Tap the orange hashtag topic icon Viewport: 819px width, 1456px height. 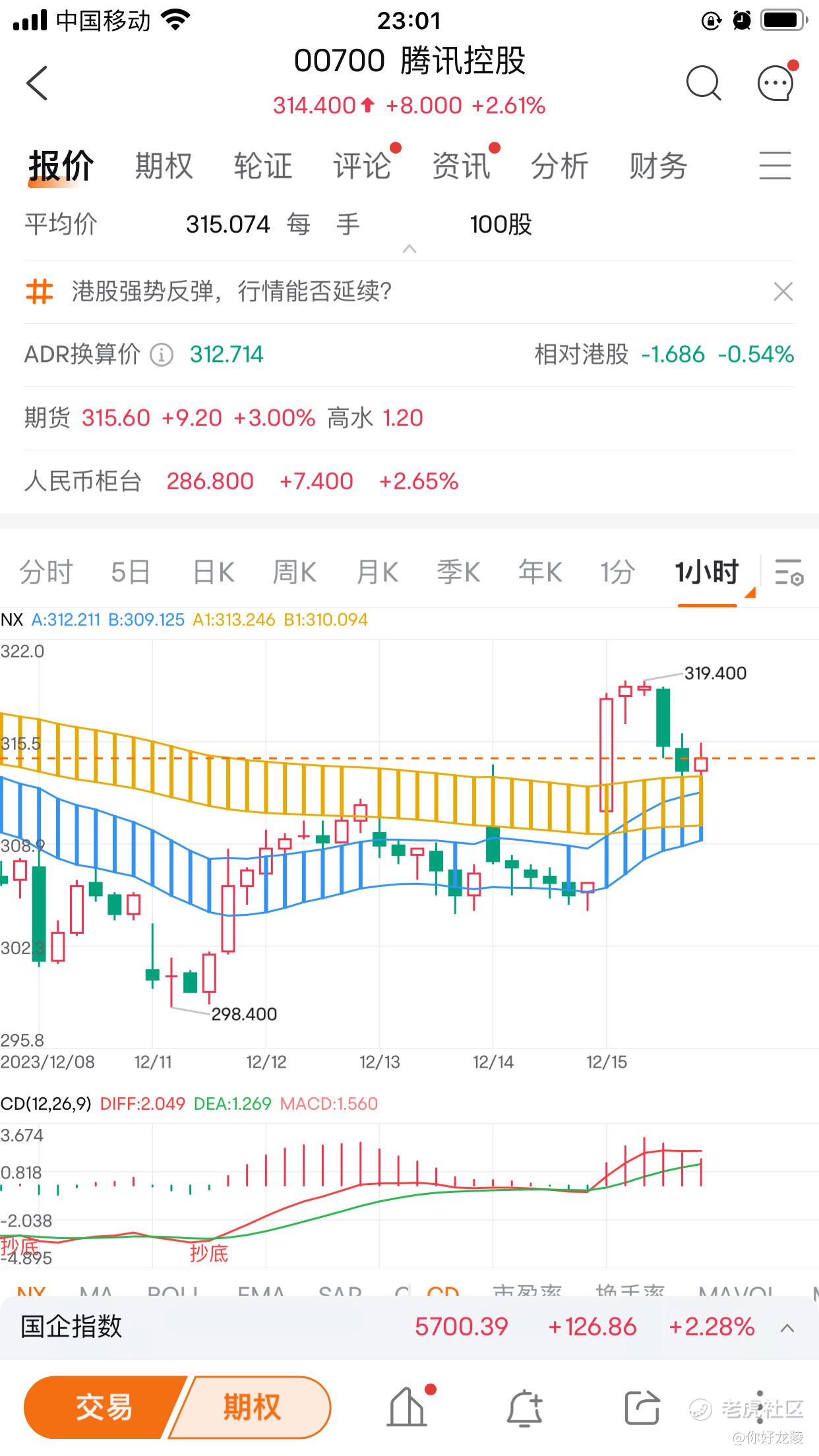[39, 291]
